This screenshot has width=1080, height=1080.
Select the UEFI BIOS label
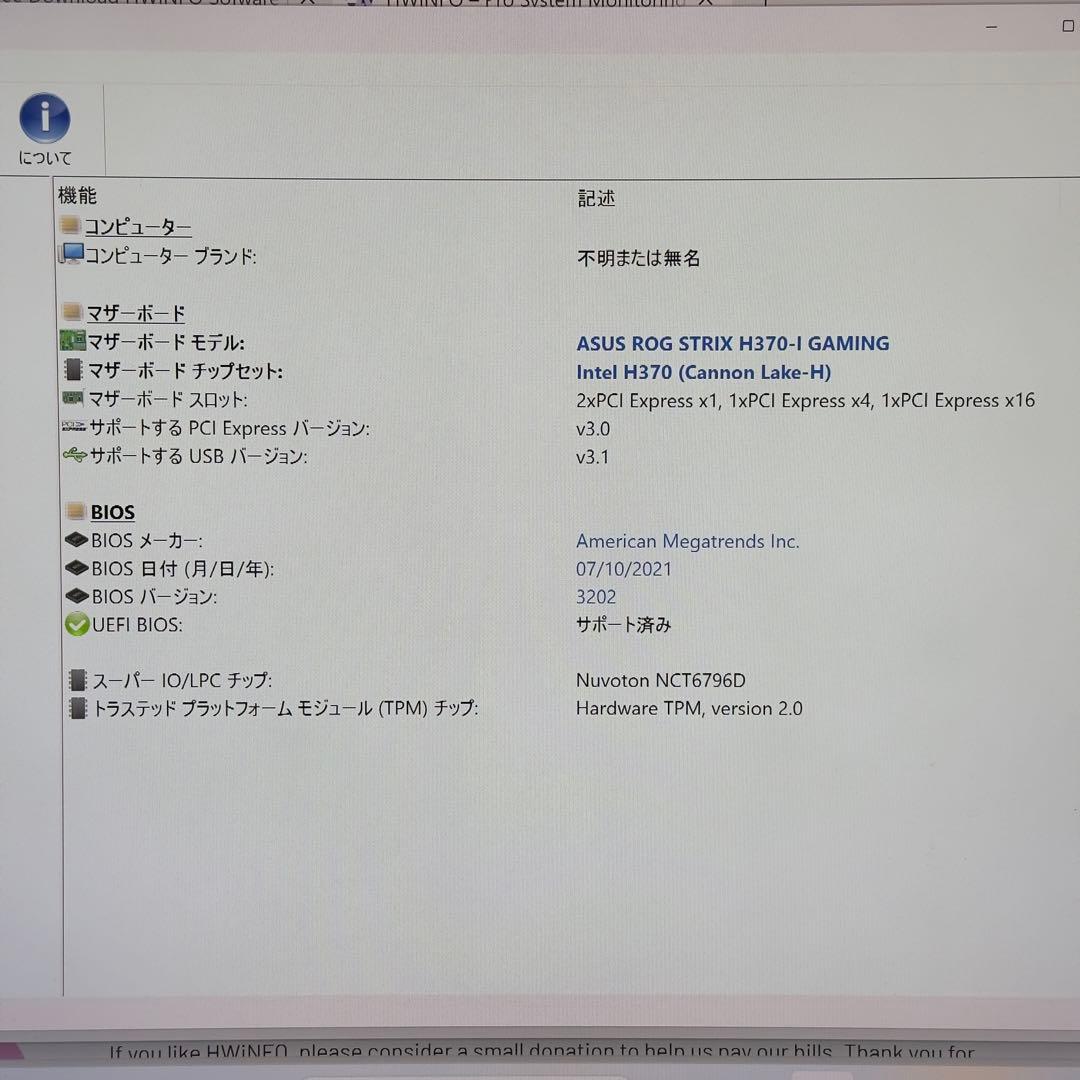[137, 625]
